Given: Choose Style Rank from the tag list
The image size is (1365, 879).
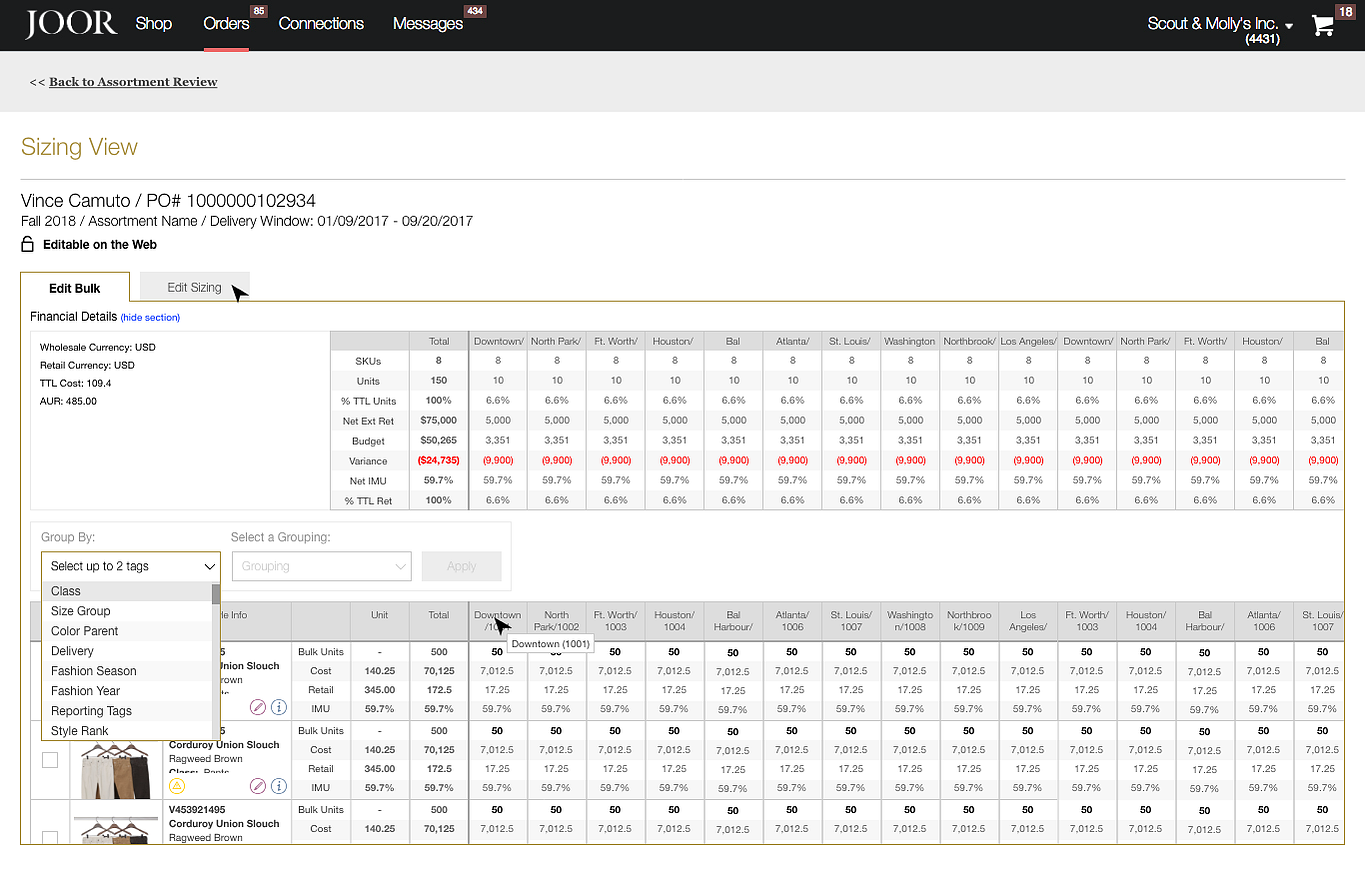Looking at the screenshot, I should pyautogui.click(x=127, y=731).
